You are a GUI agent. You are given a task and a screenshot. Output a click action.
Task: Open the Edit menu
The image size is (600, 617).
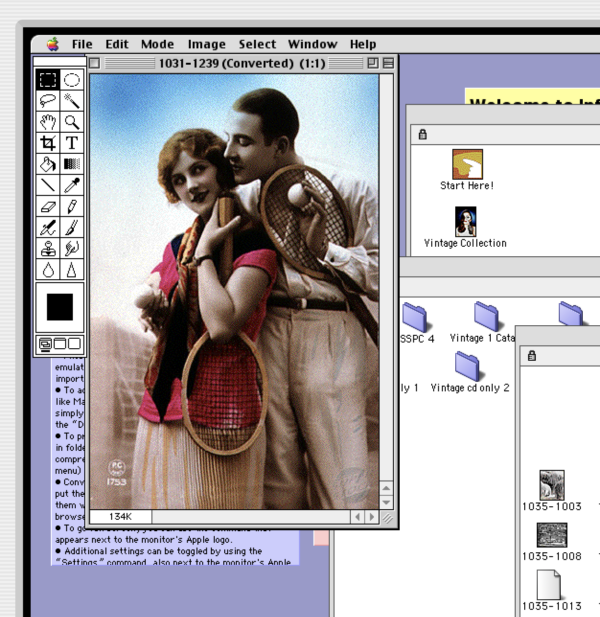116,44
